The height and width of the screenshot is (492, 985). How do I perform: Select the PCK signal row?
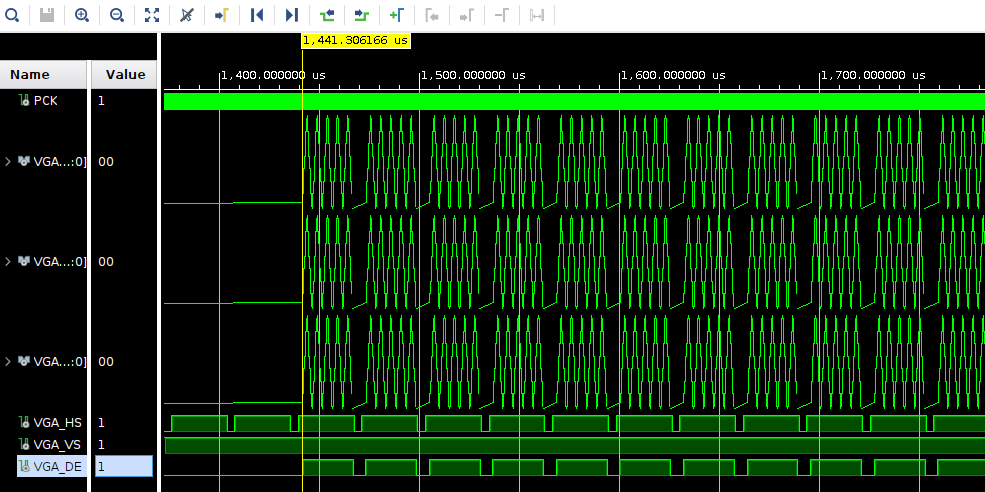[x=44, y=100]
